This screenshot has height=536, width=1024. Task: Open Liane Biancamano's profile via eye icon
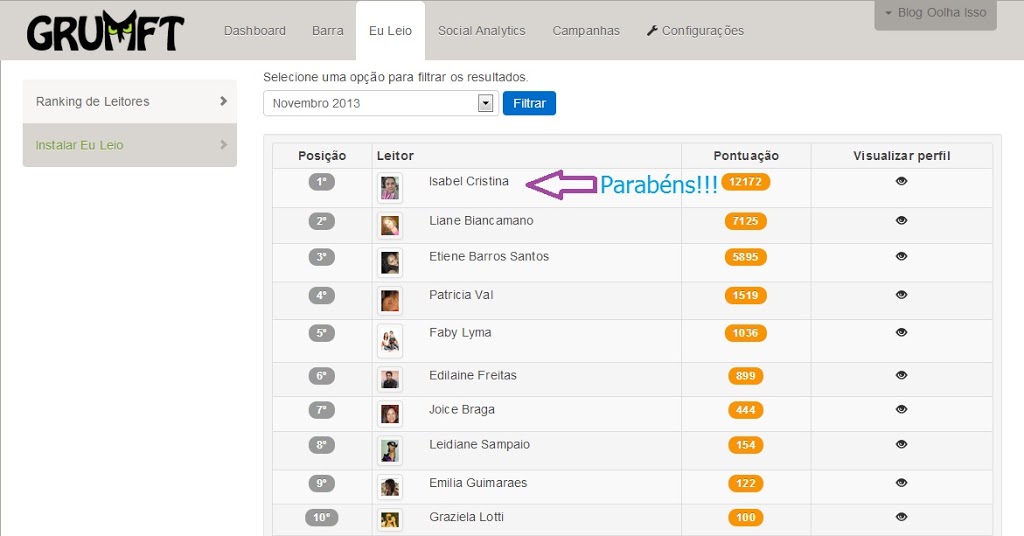pyautogui.click(x=901, y=220)
